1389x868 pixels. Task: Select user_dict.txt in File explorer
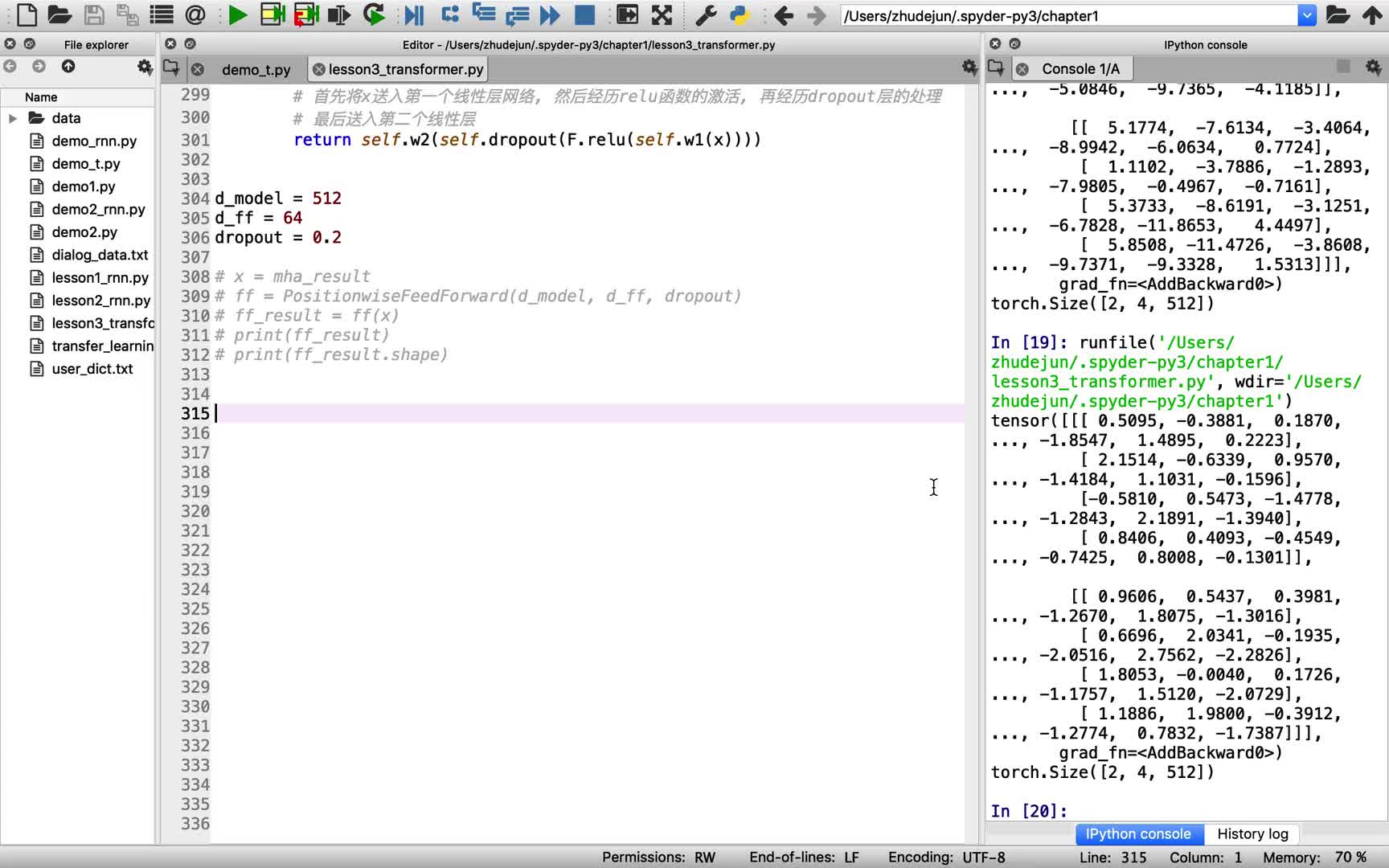click(x=92, y=369)
